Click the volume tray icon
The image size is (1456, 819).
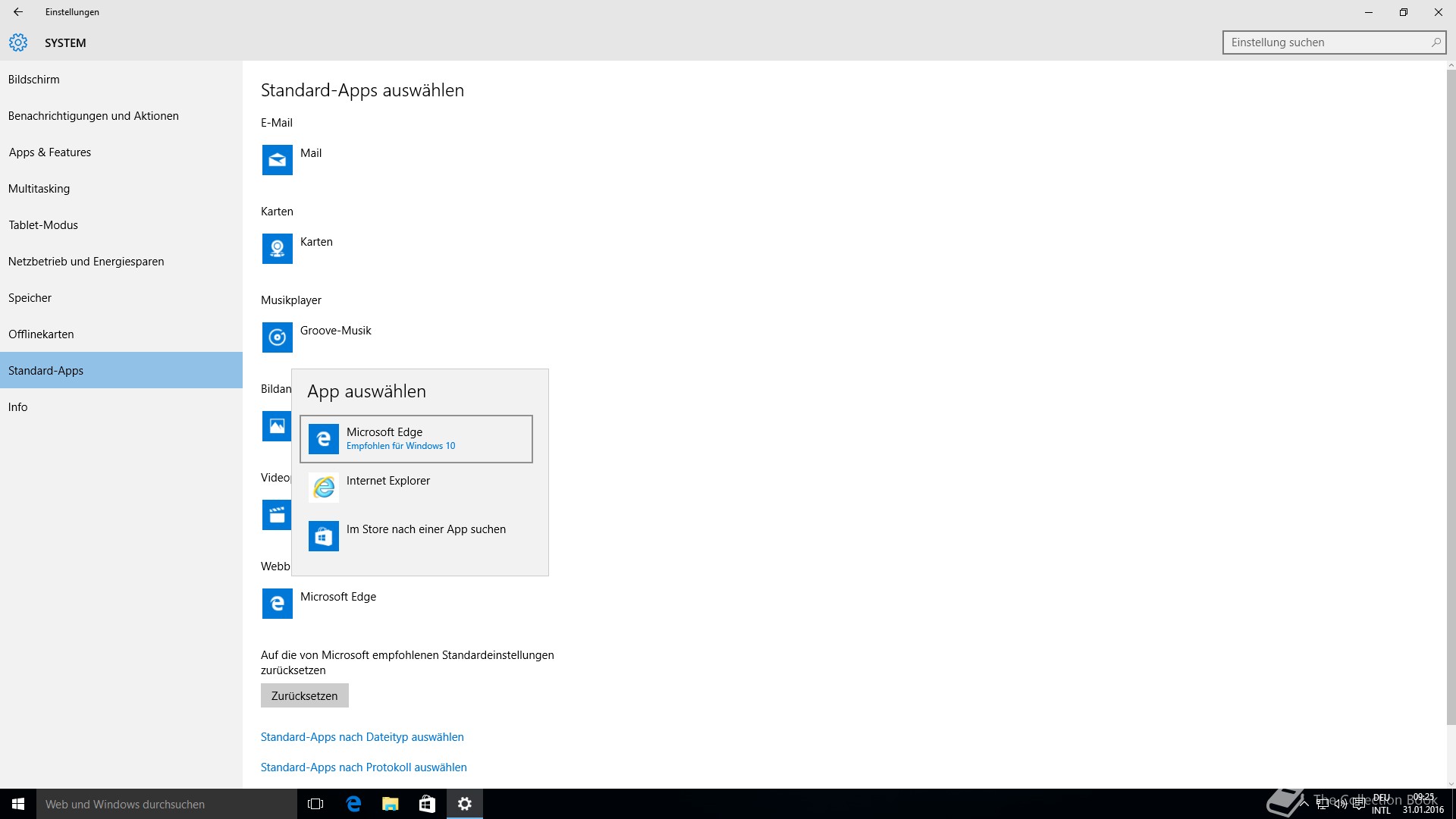click(1341, 804)
